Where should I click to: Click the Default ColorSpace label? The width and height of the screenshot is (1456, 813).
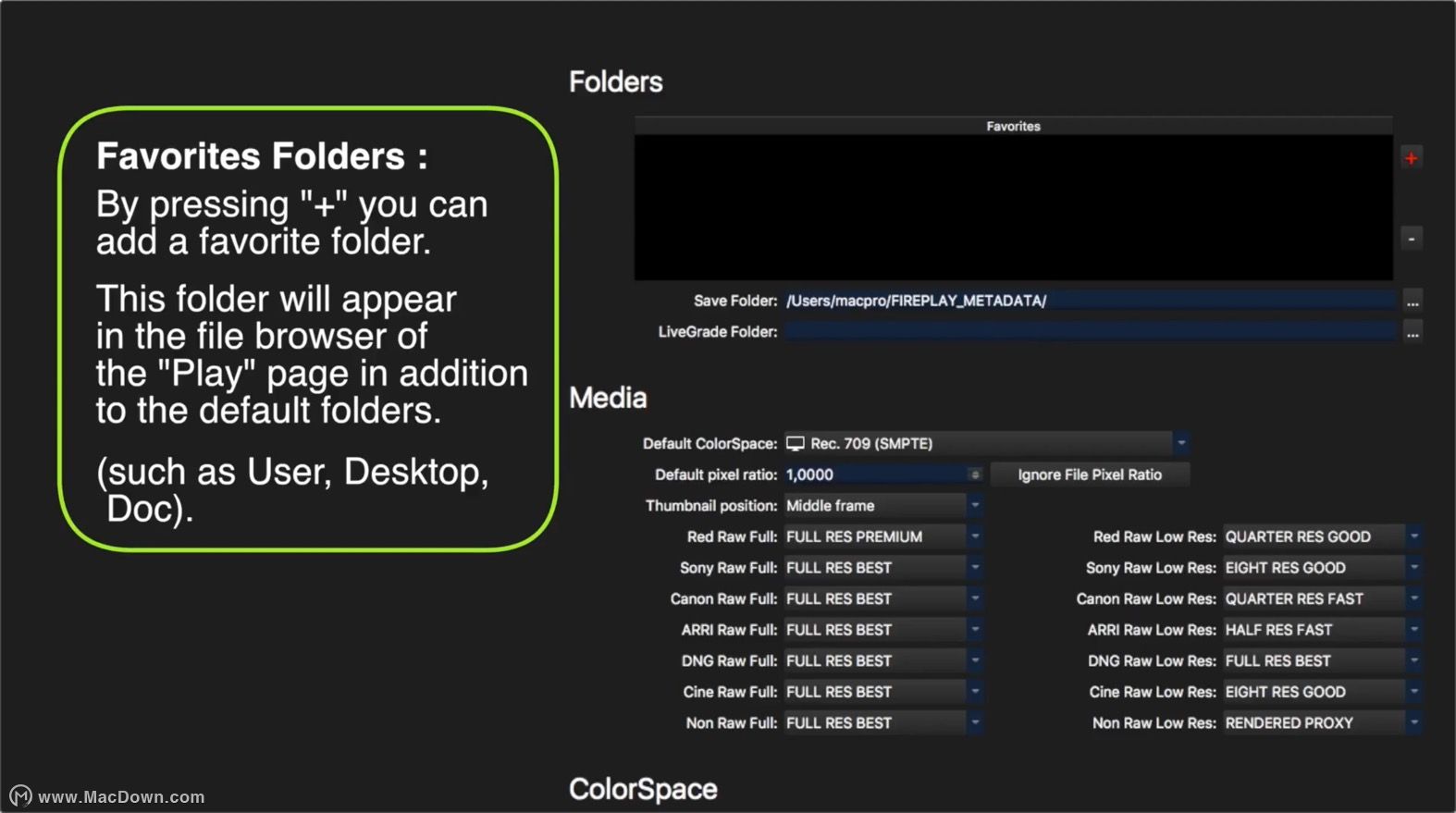click(709, 444)
